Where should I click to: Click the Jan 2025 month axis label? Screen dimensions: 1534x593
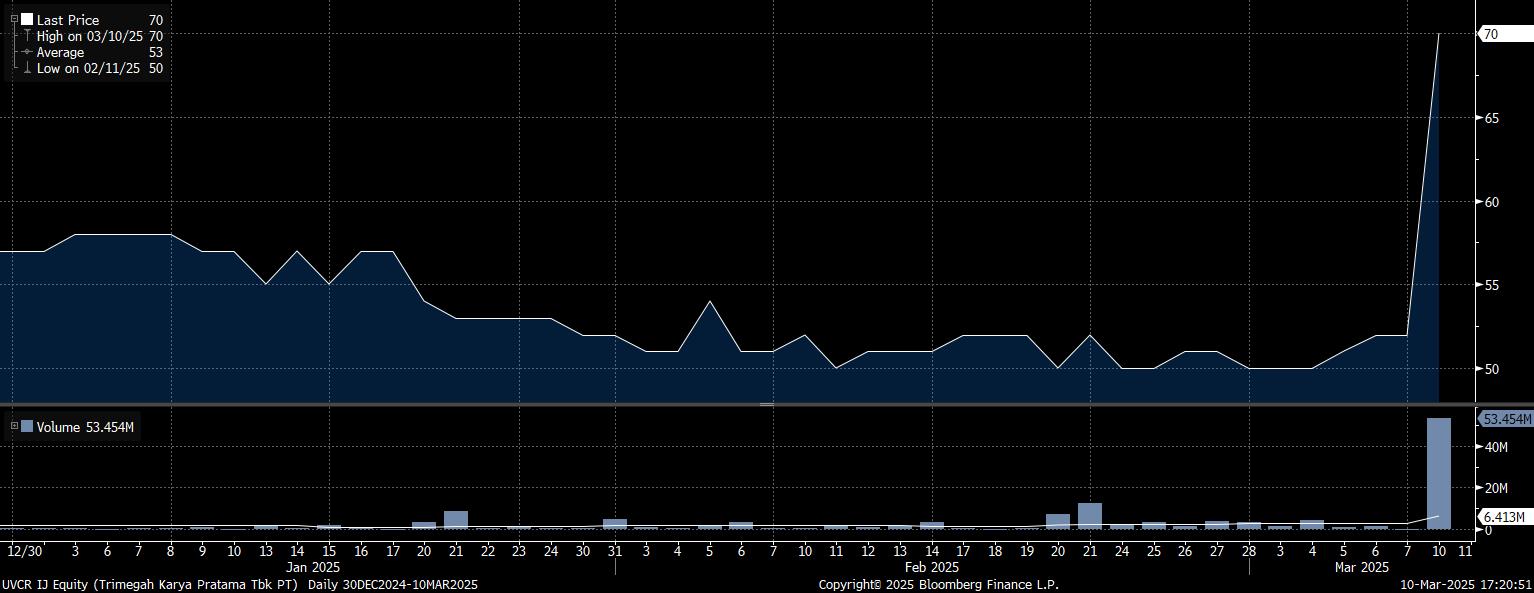point(312,567)
